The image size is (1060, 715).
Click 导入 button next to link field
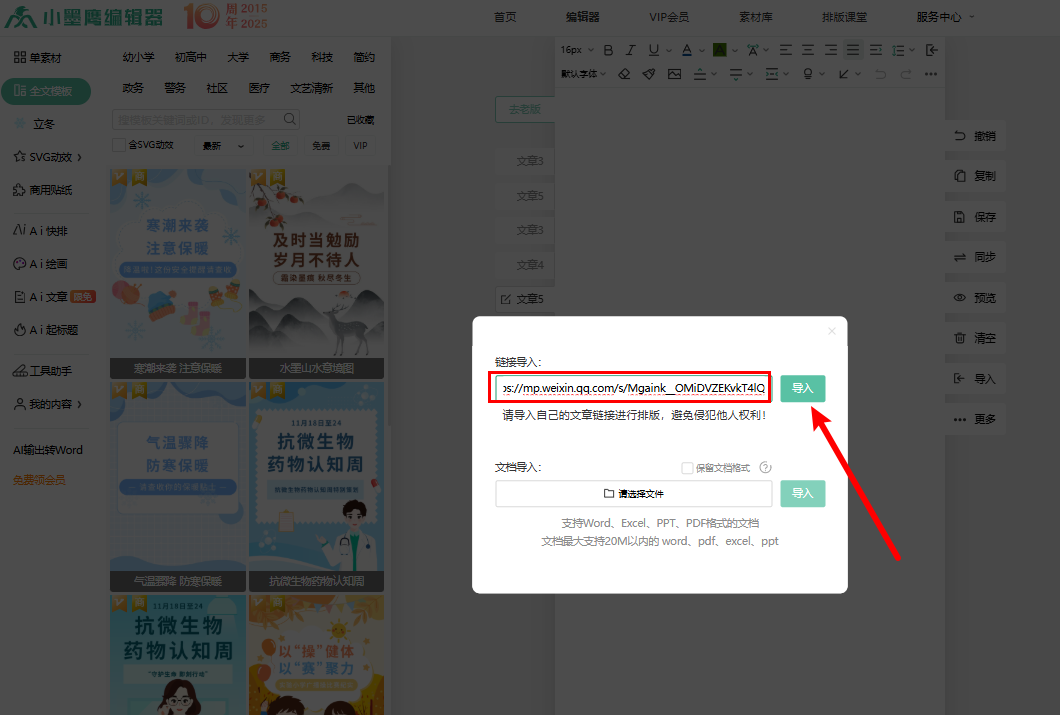(802, 388)
